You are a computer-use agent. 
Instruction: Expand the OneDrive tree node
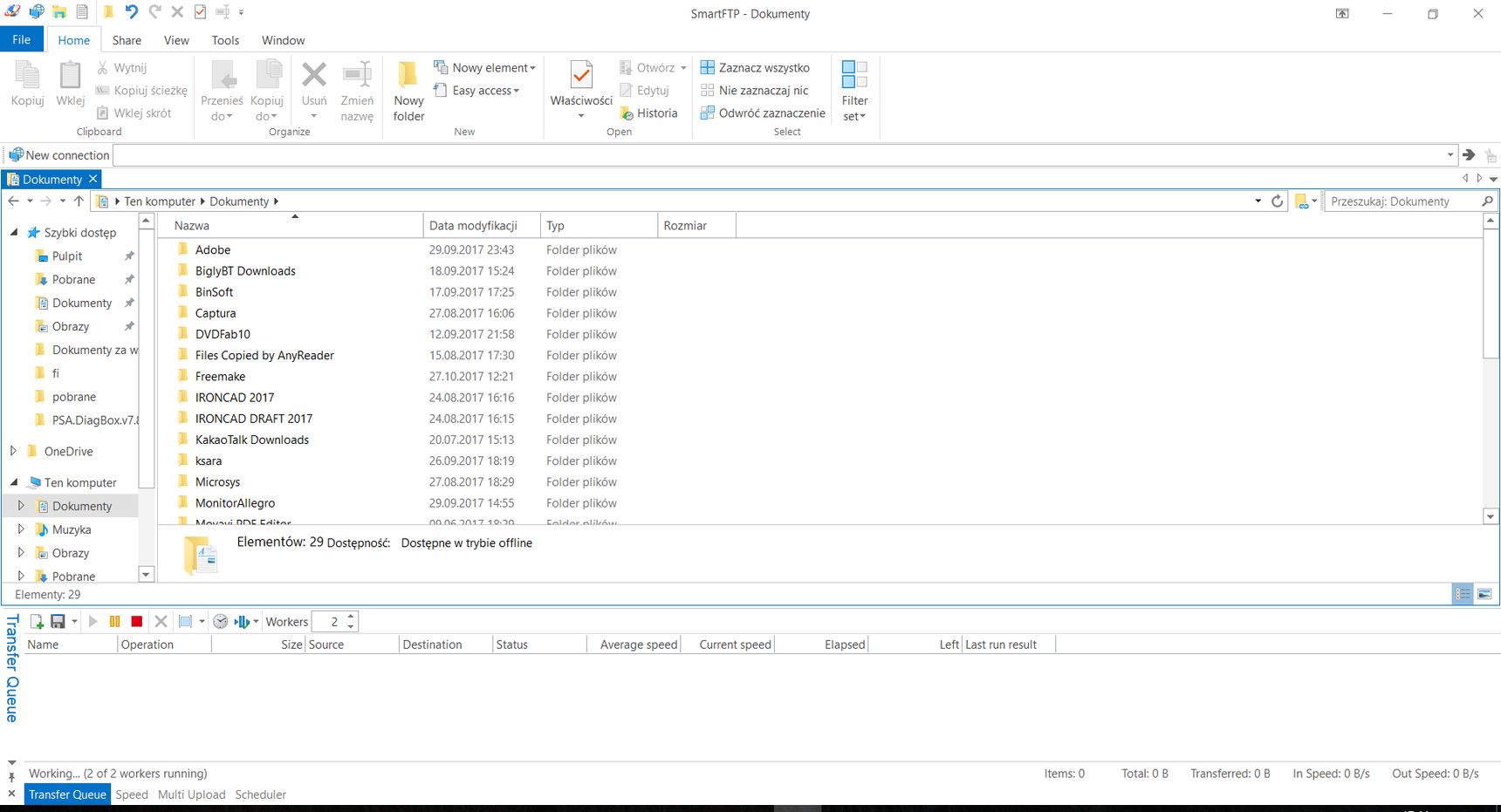tap(13, 451)
